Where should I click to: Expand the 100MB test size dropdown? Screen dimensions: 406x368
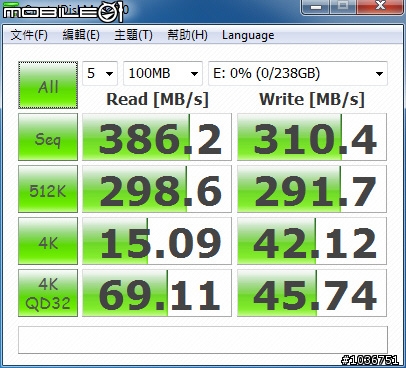163,73
